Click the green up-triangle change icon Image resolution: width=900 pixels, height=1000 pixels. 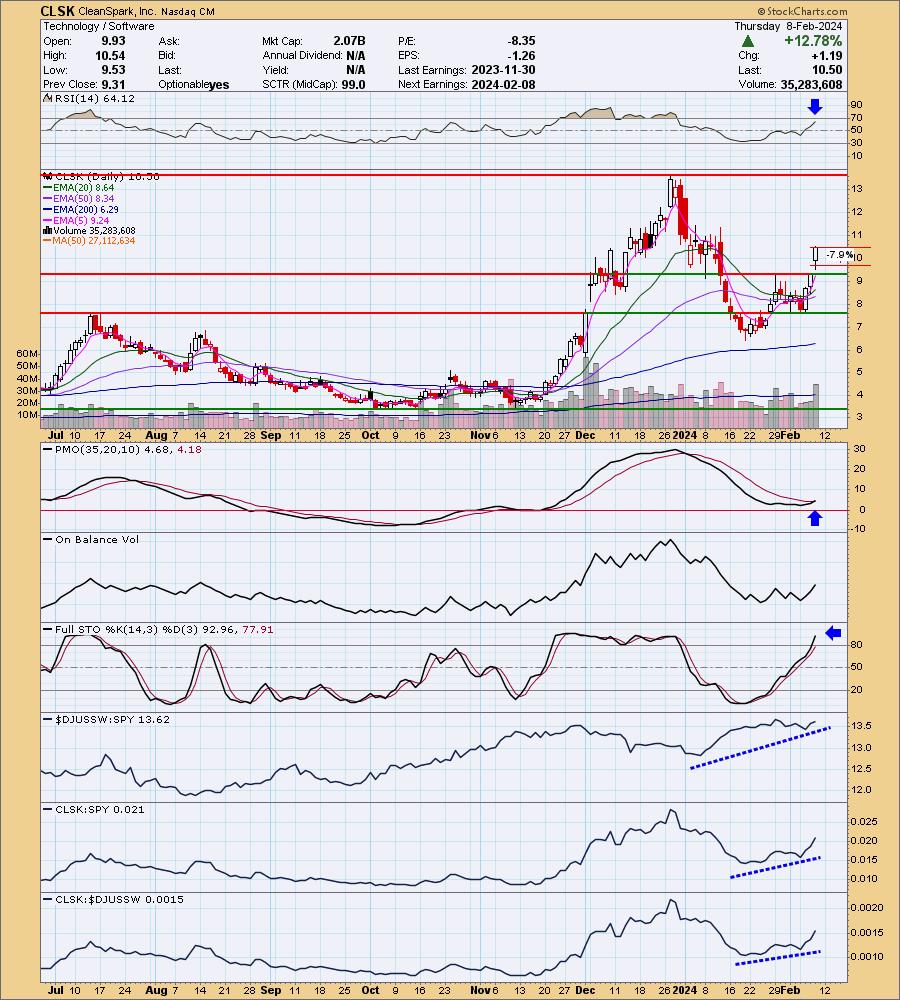tap(748, 41)
